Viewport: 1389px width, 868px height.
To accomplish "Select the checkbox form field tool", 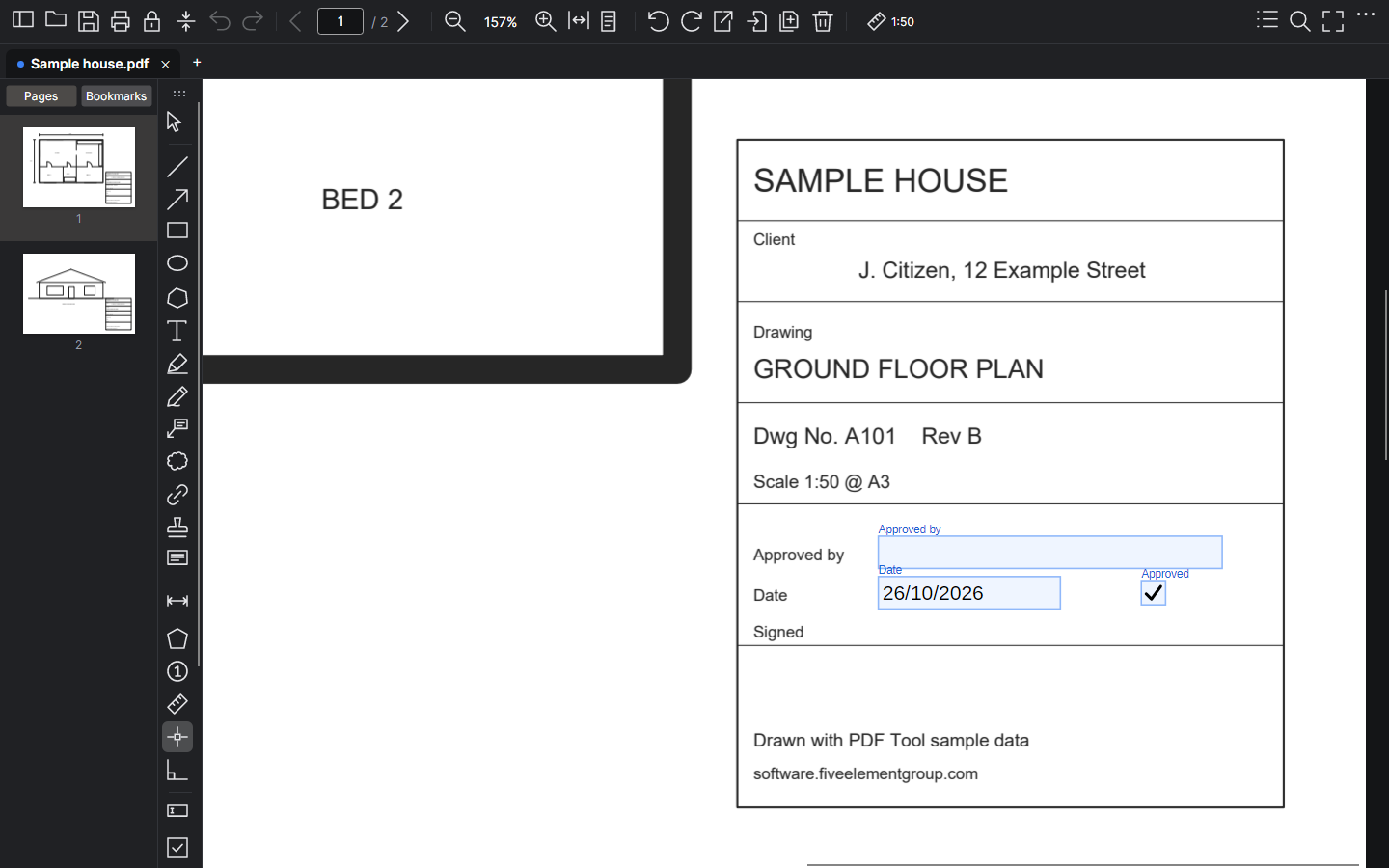I will point(177,848).
